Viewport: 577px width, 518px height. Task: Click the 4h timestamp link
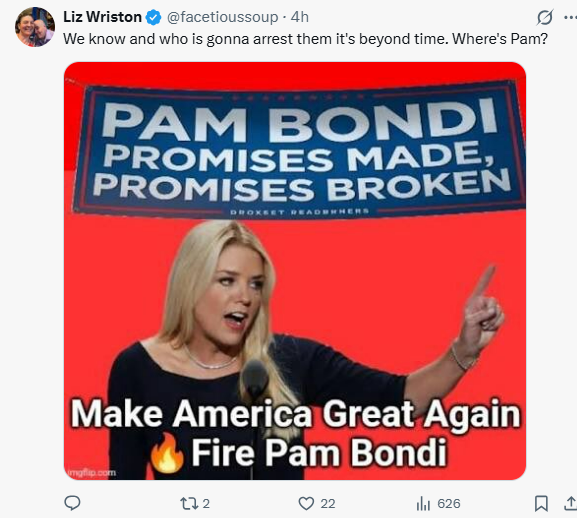pos(300,17)
